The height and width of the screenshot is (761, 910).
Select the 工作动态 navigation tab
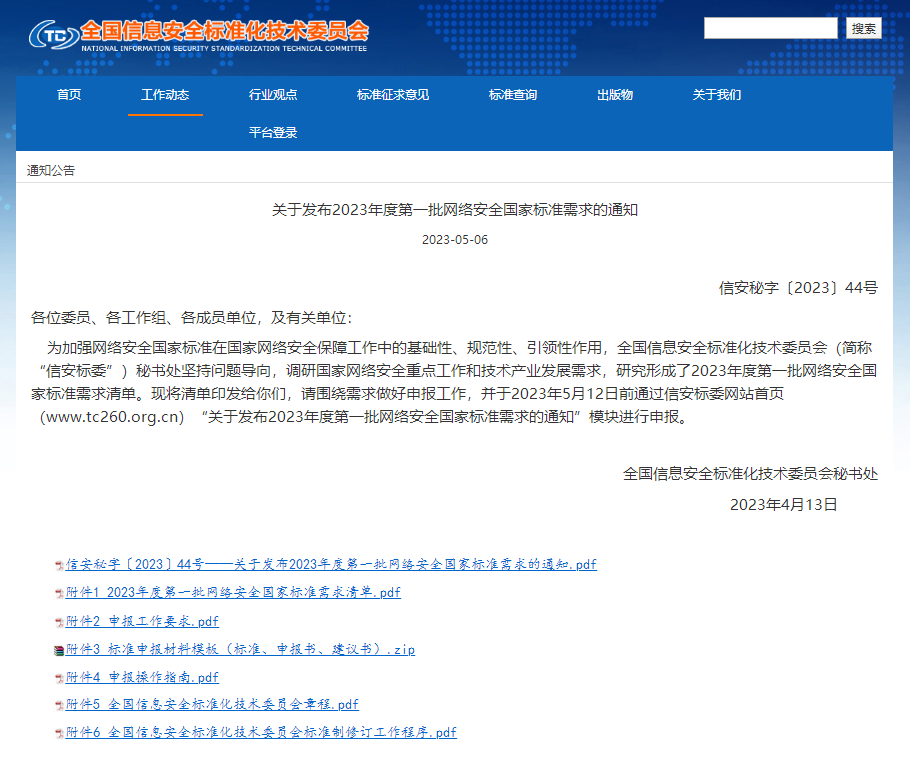point(165,95)
